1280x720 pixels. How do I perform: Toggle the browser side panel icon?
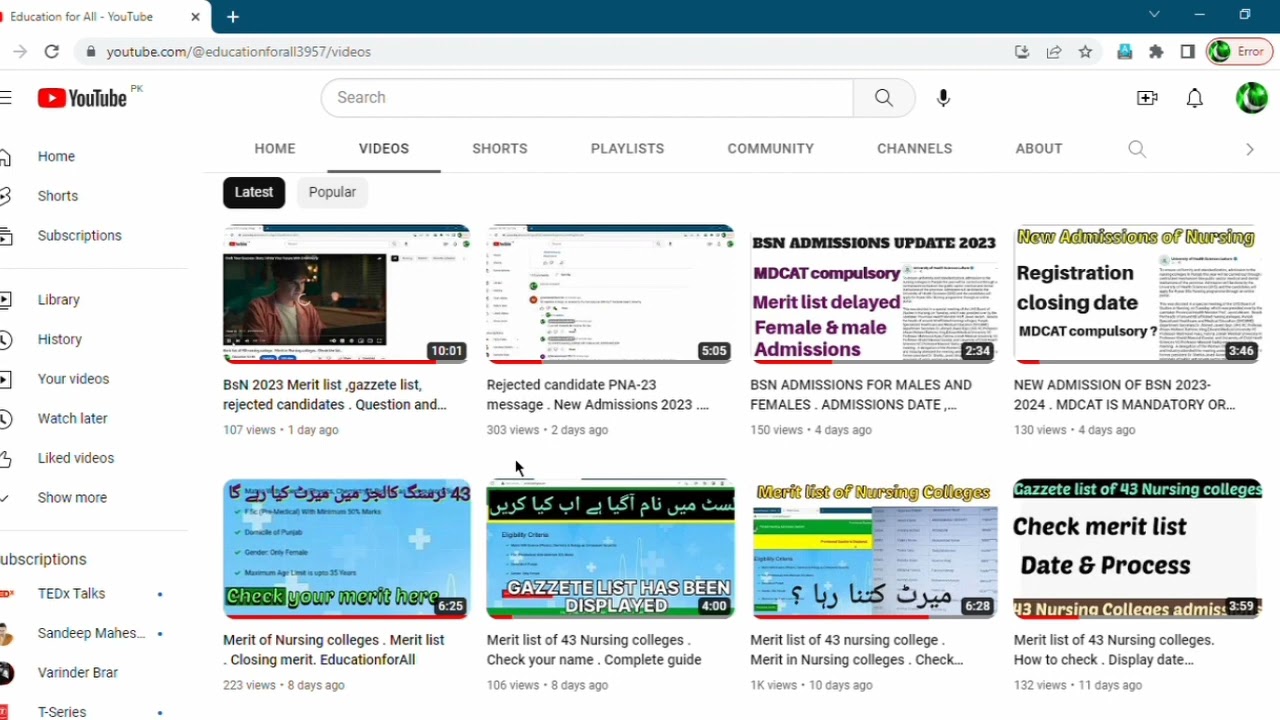point(1188,52)
